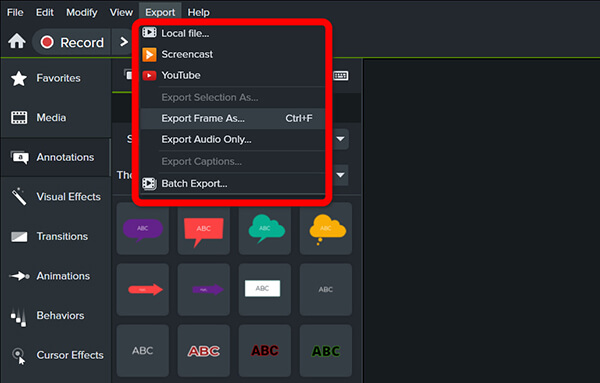Click the Batch Export filmstrip icon

click(x=149, y=184)
